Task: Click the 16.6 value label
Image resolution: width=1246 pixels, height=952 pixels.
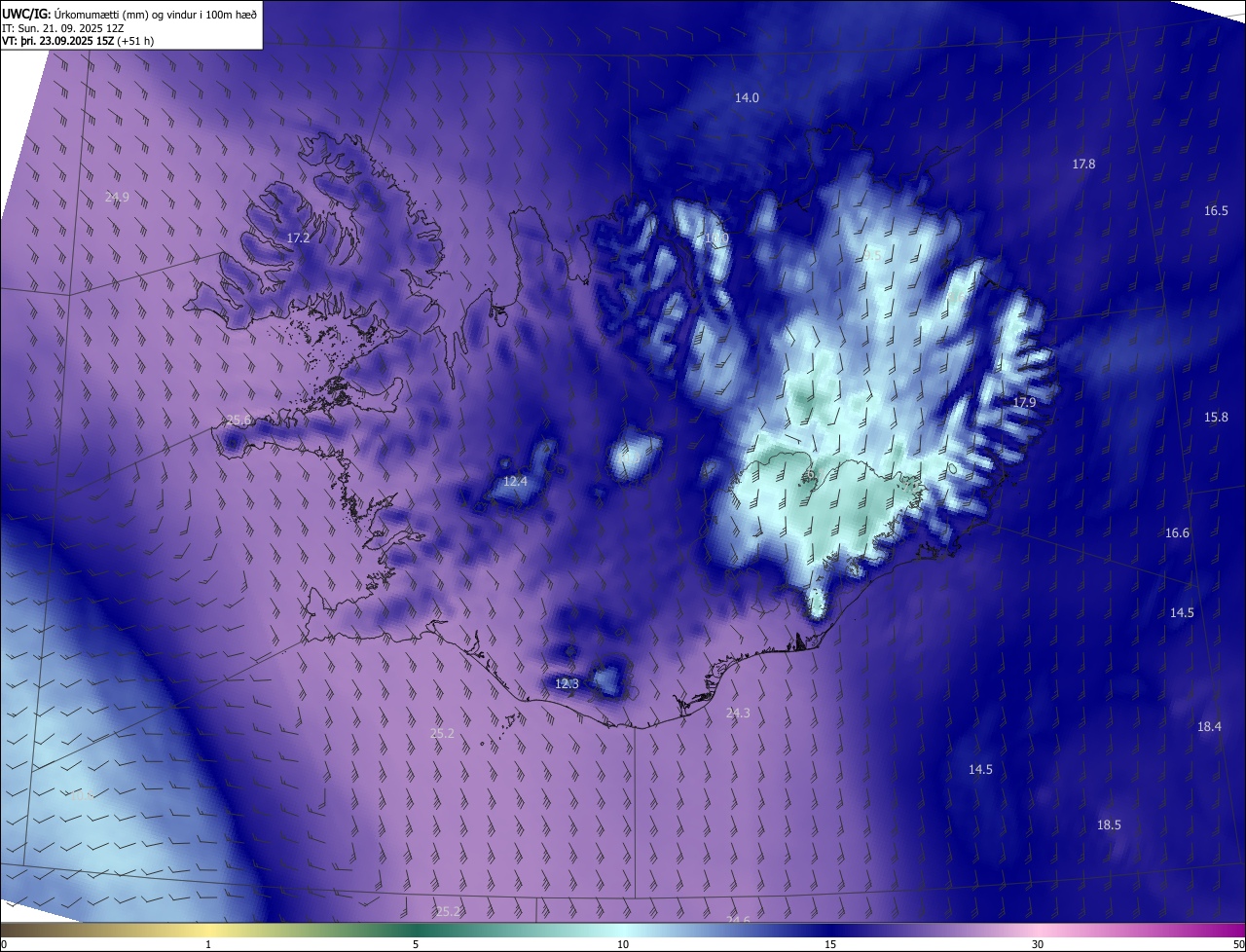Action: click(x=1177, y=533)
